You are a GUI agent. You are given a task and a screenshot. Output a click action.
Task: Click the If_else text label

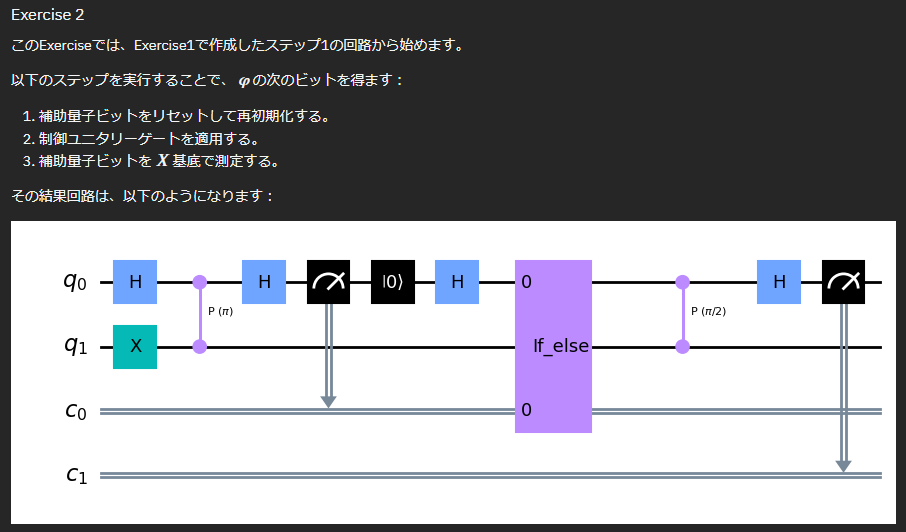click(560, 346)
